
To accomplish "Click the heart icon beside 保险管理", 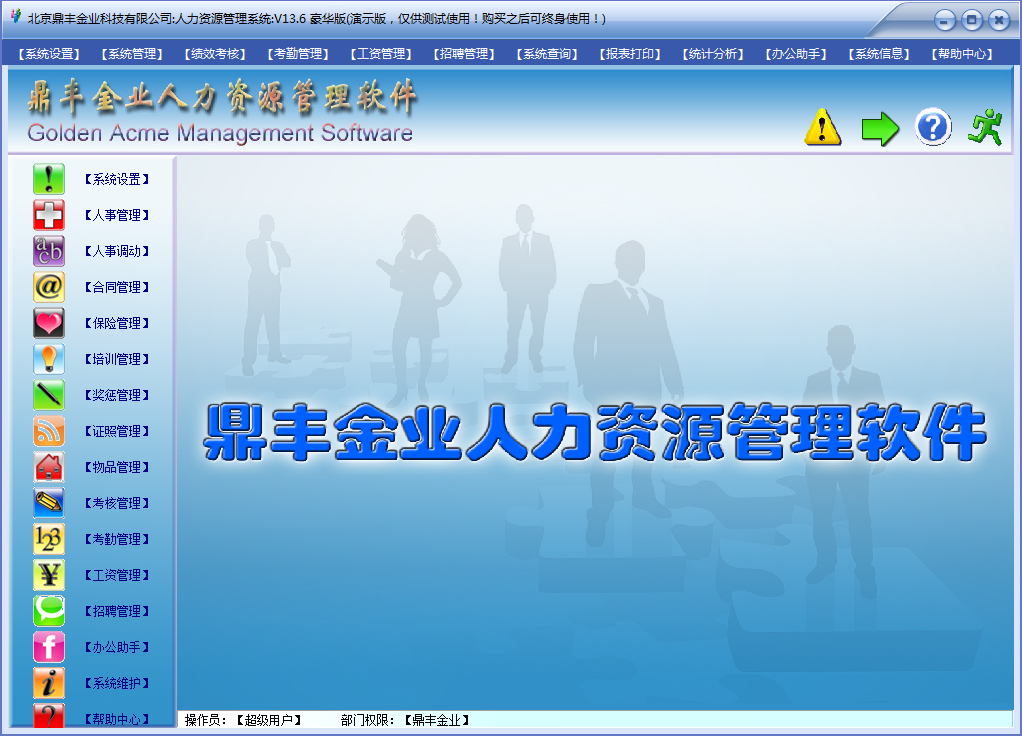I will (x=49, y=323).
